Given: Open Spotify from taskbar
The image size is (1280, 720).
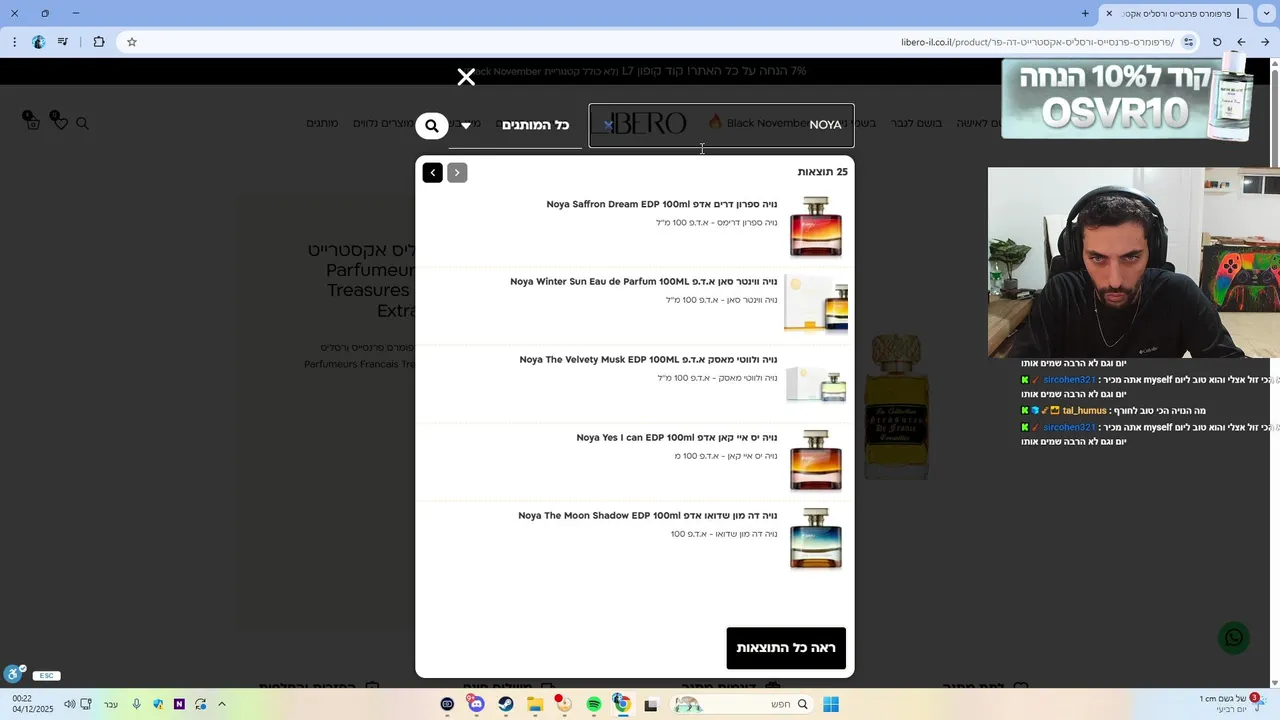Looking at the screenshot, I should [594, 704].
